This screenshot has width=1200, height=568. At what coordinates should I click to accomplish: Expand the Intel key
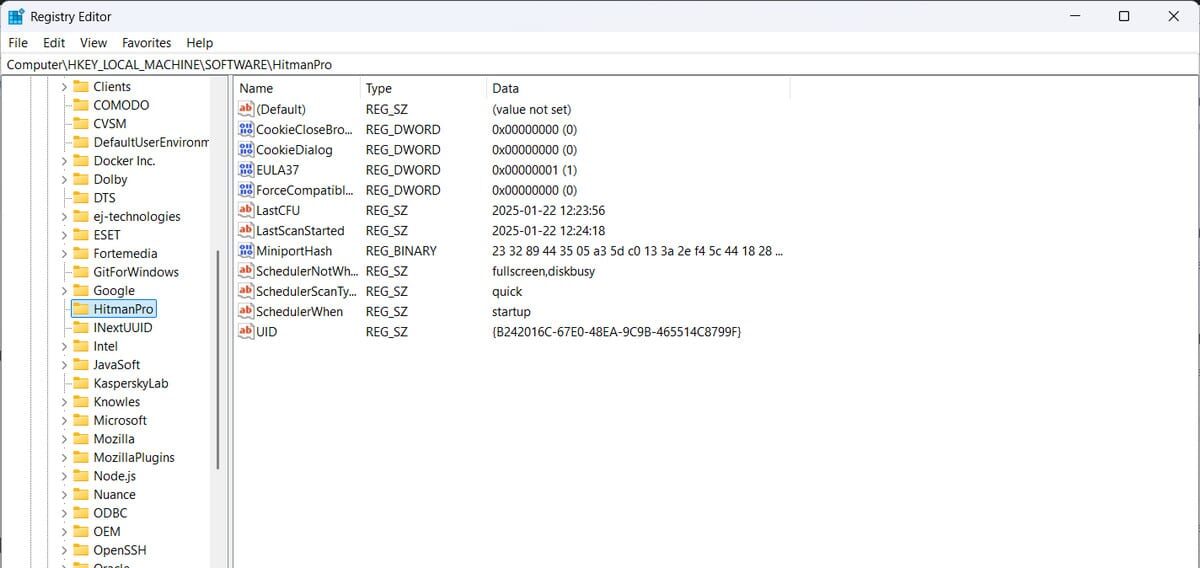coord(65,346)
